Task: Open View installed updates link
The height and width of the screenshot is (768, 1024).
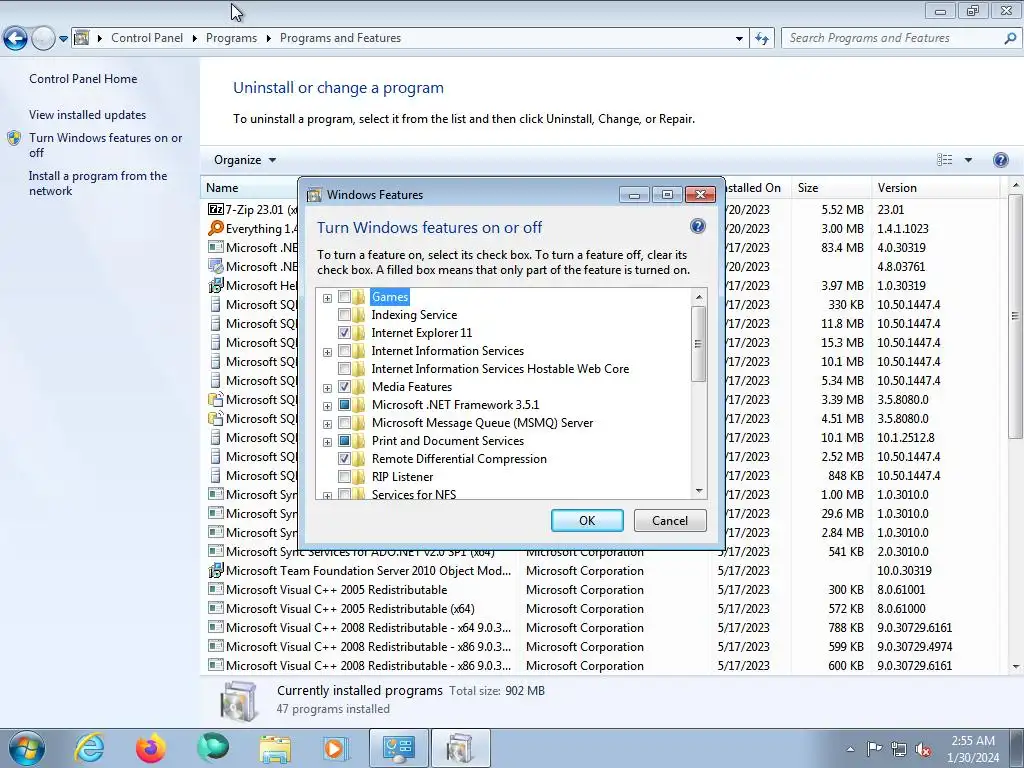Action: click(88, 115)
